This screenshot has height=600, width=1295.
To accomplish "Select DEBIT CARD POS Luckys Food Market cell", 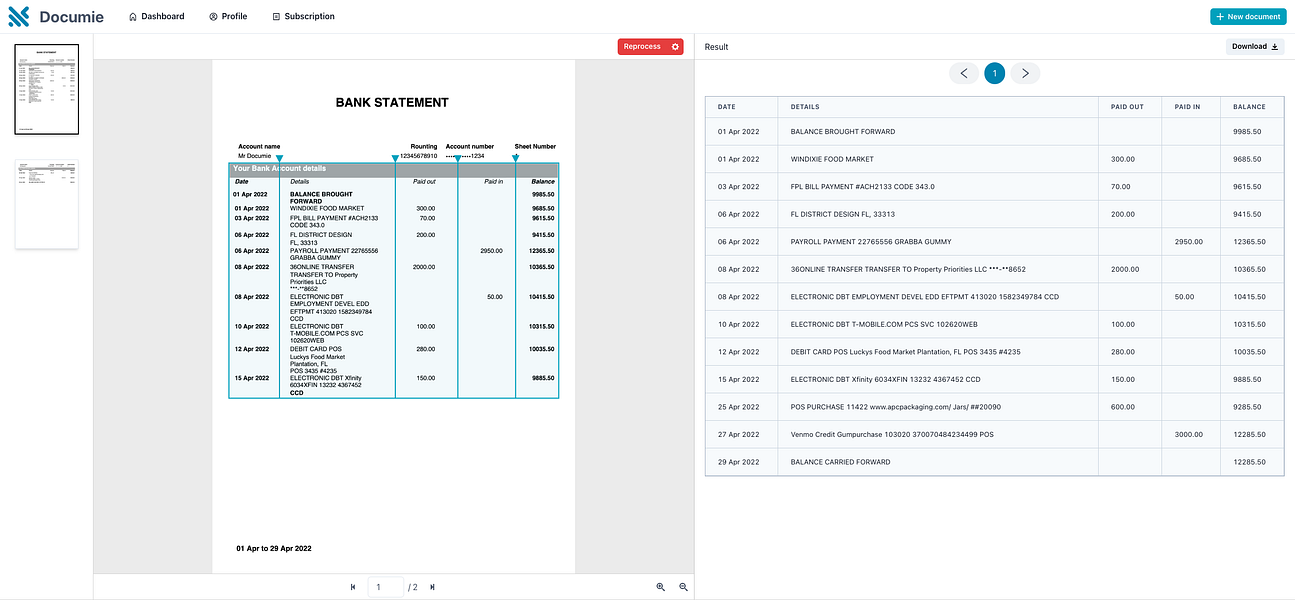I will pos(938,352).
